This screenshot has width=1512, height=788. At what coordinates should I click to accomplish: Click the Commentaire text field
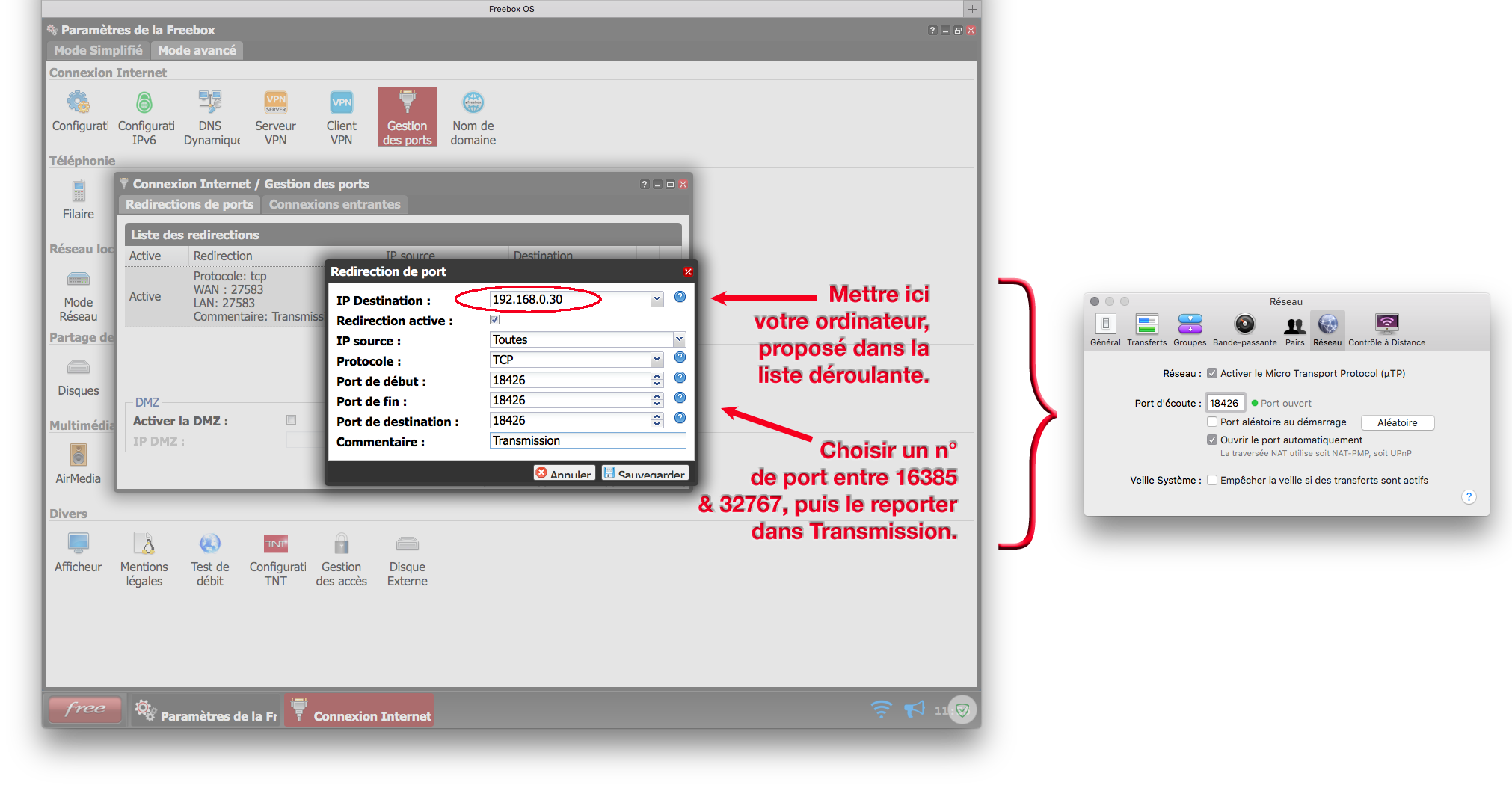(x=587, y=441)
